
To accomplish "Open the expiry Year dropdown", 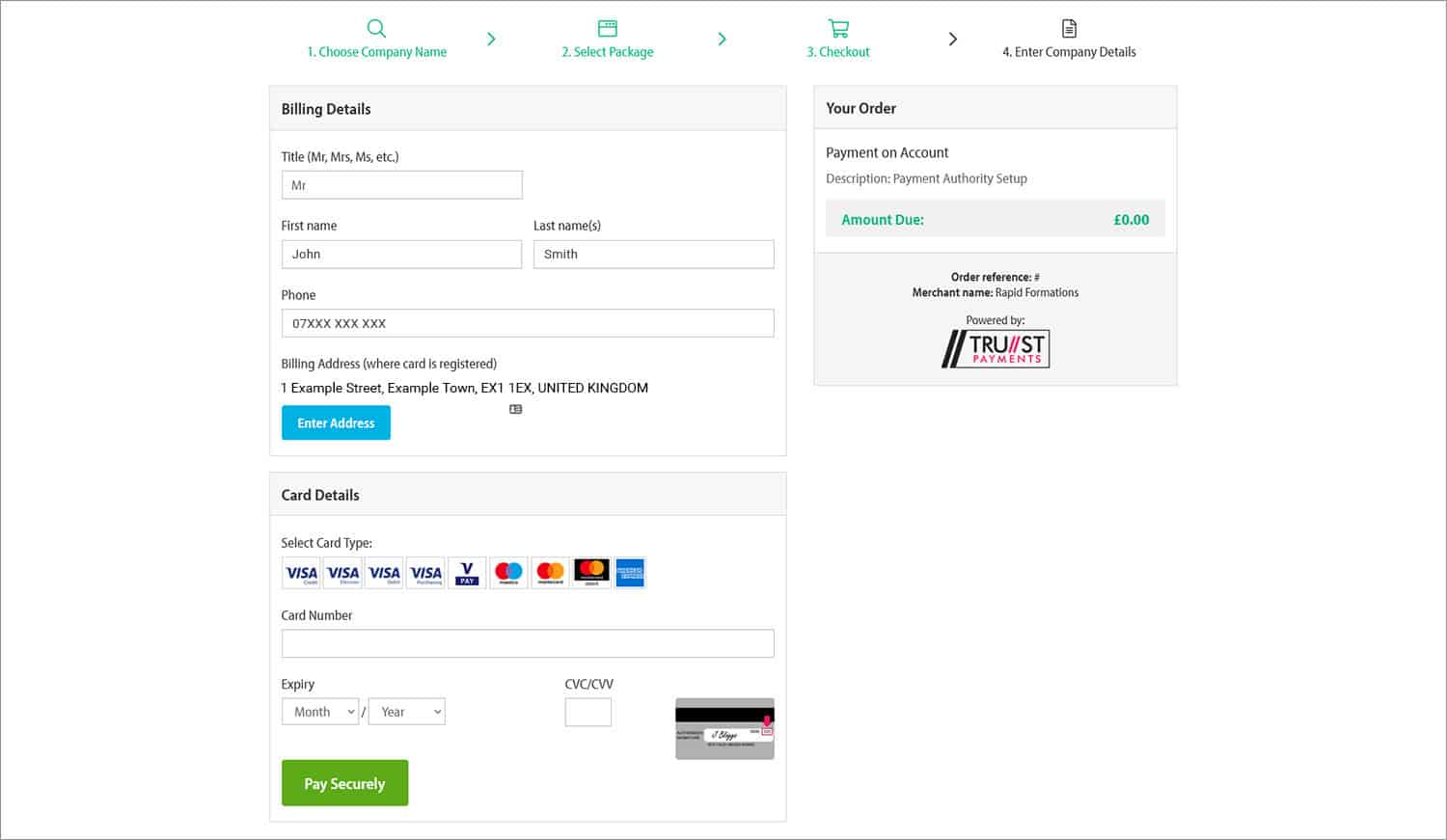I will tap(406, 711).
